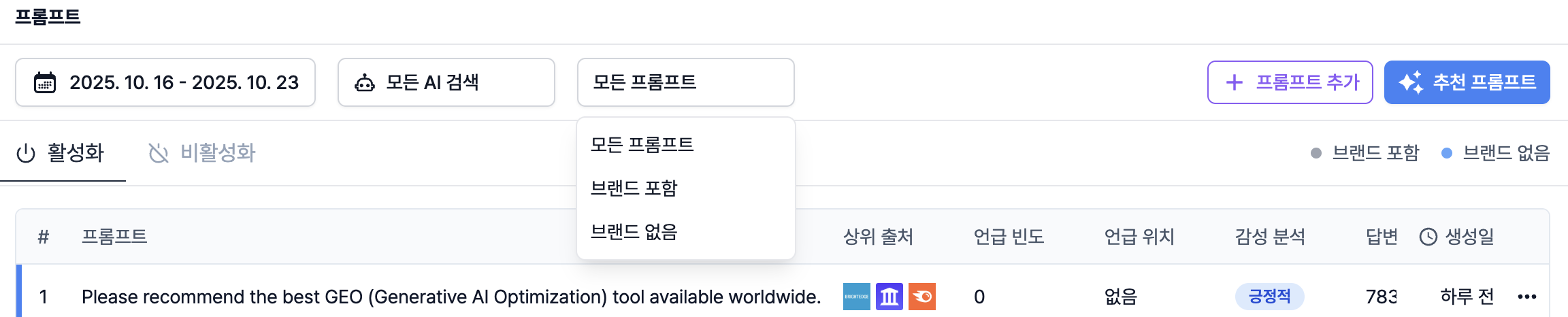
Task: Toggle the 브랜드 포함 legend indicator
Action: pos(1316,153)
